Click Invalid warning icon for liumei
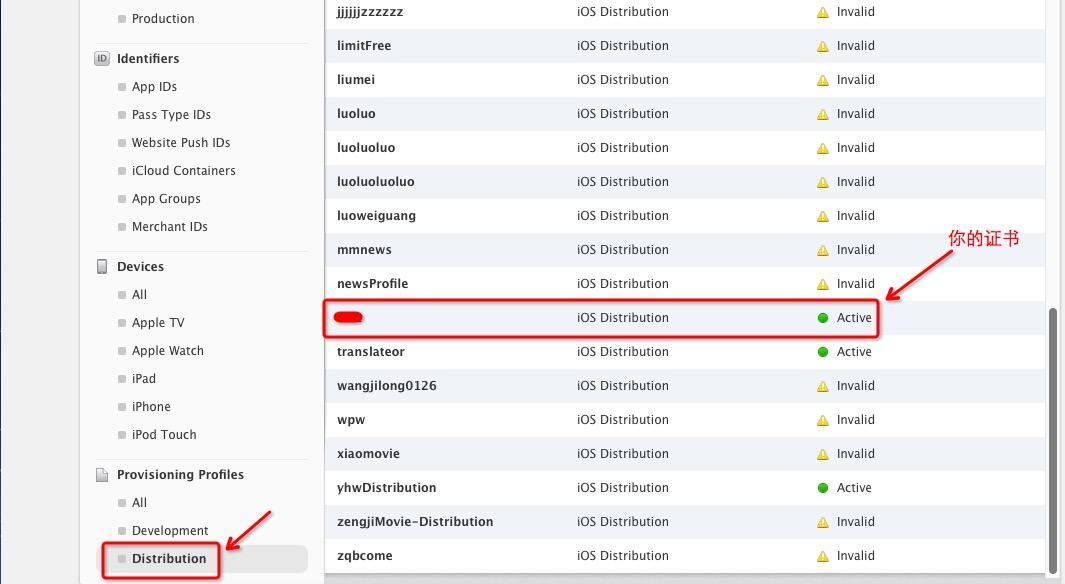 (823, 80)
